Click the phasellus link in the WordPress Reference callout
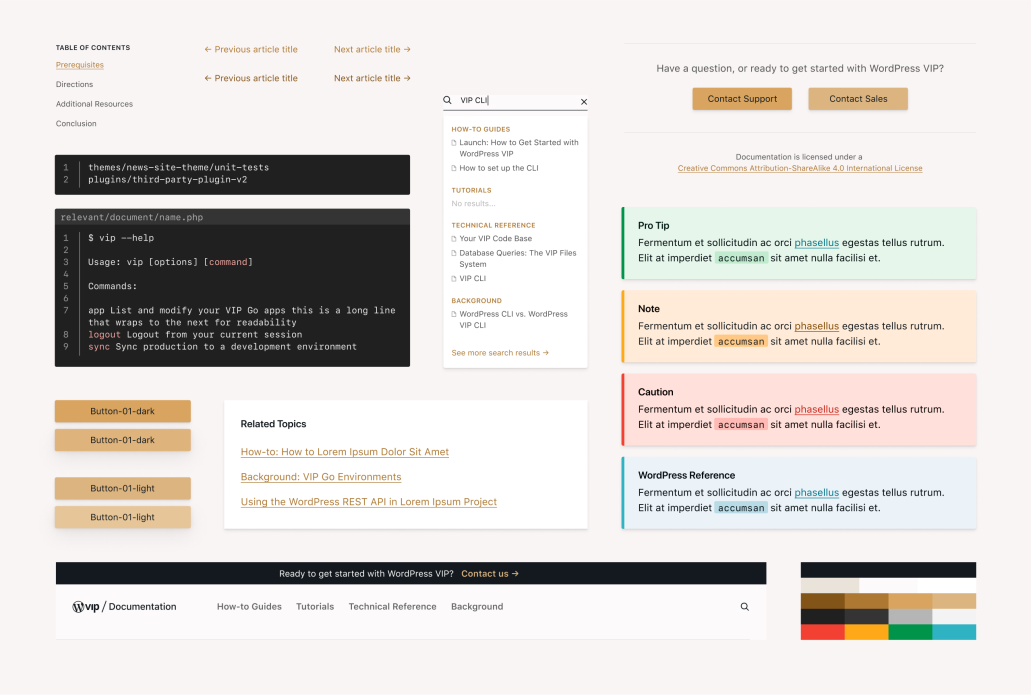This screenshot has height=695, width=1031. point(817,492)
